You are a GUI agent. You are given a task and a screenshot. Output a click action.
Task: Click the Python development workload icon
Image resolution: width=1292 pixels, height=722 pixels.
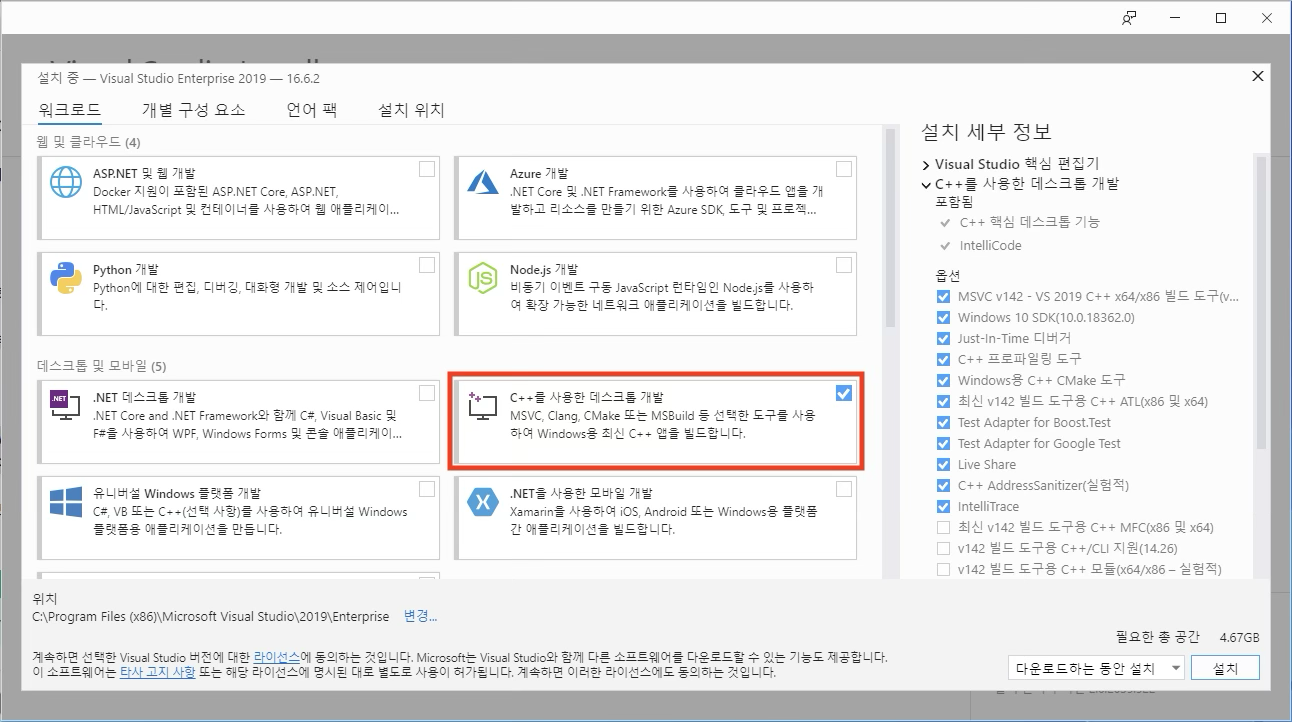click(x=66, y=279)
